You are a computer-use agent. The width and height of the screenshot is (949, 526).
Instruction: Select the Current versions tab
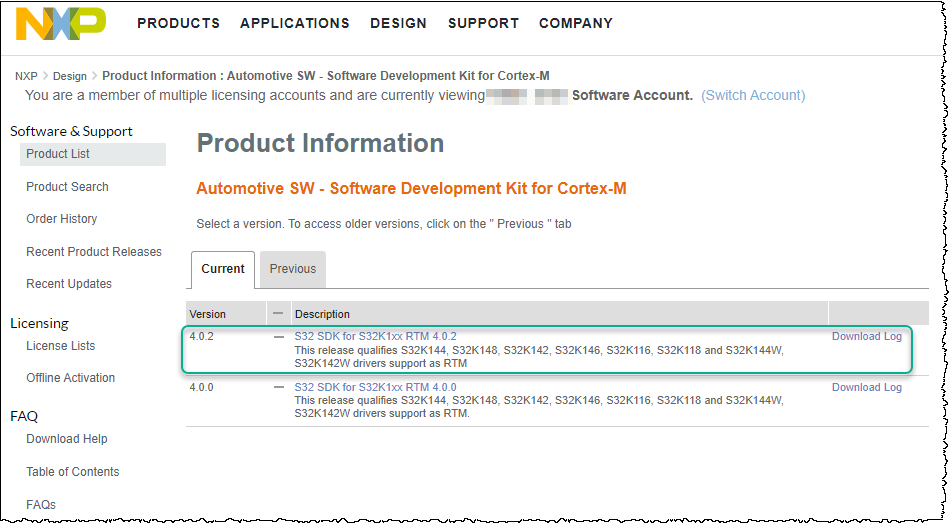(223, 269)
